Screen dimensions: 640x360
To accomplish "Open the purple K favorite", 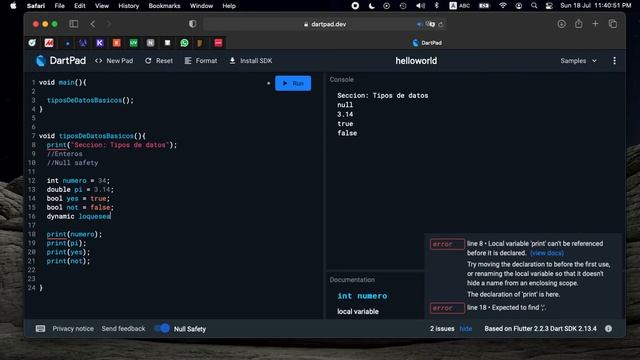I will [100, 43].
